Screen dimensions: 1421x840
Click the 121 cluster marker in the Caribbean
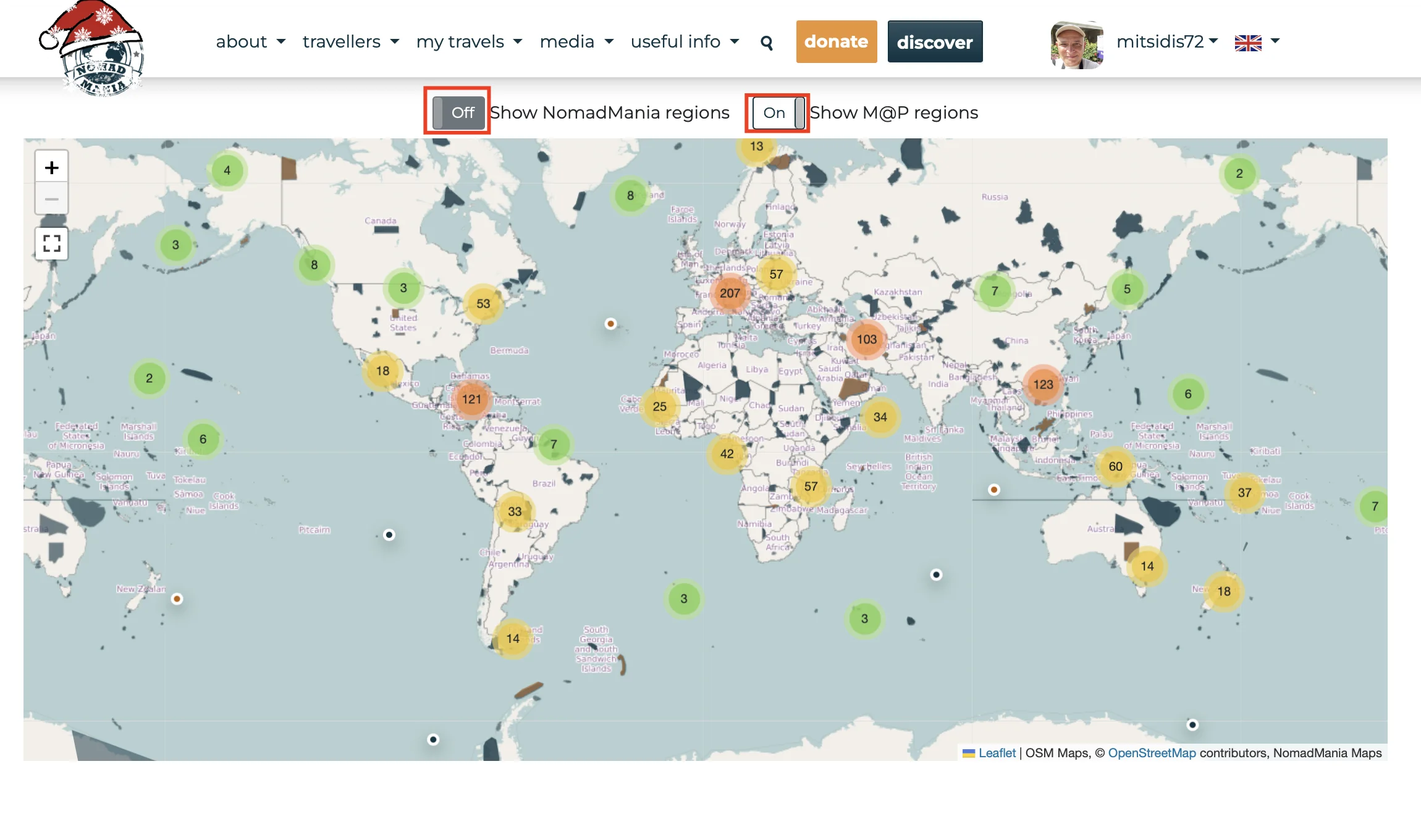click(x=471, y=399)
